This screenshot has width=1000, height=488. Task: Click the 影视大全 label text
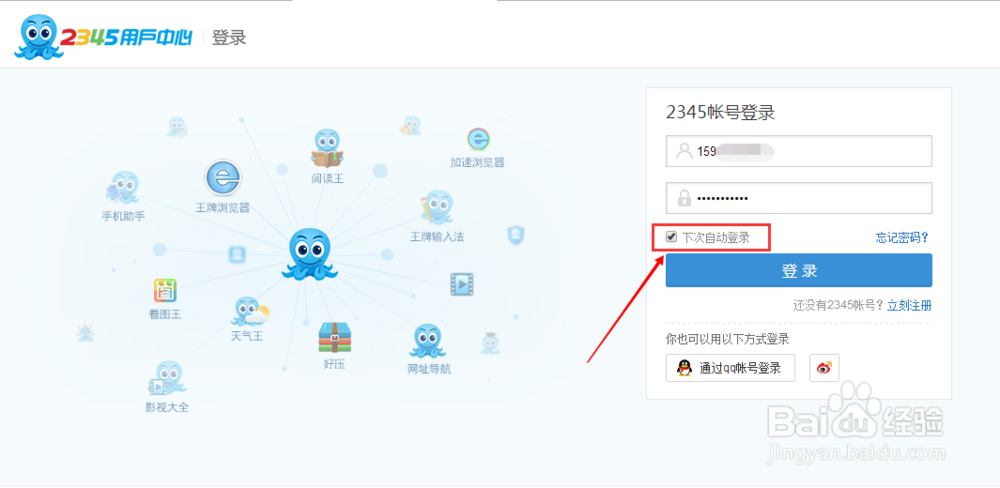(x=167, y=407)
